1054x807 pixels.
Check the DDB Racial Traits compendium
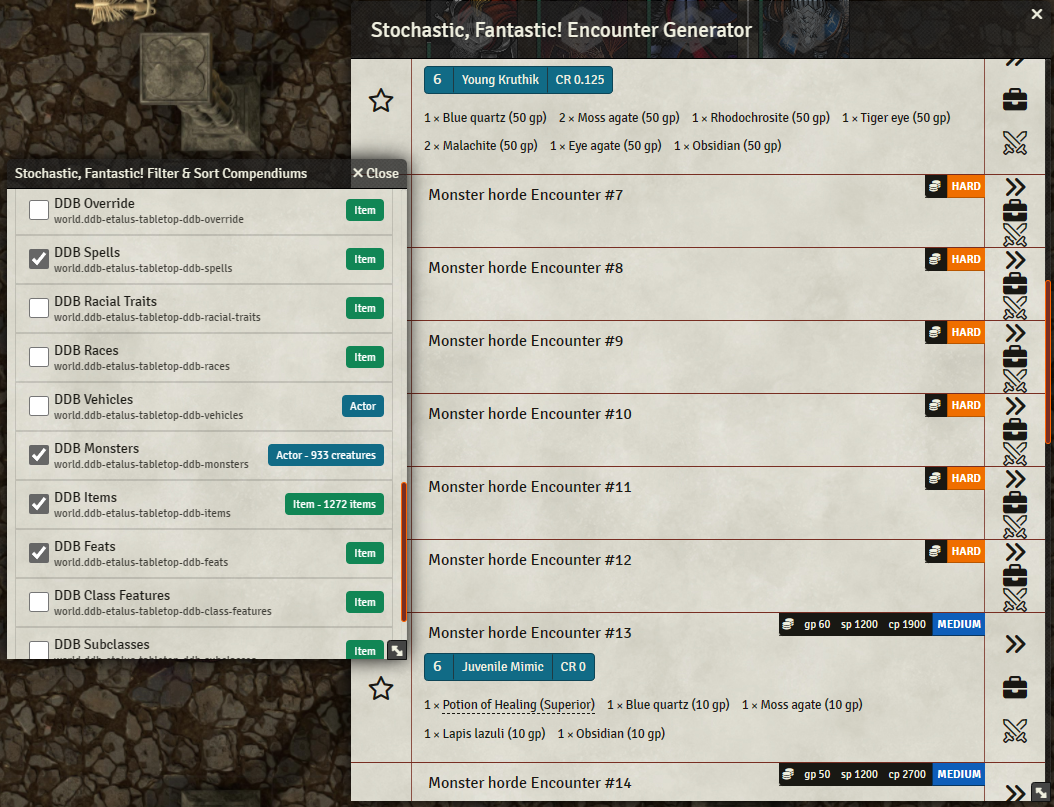38,307
